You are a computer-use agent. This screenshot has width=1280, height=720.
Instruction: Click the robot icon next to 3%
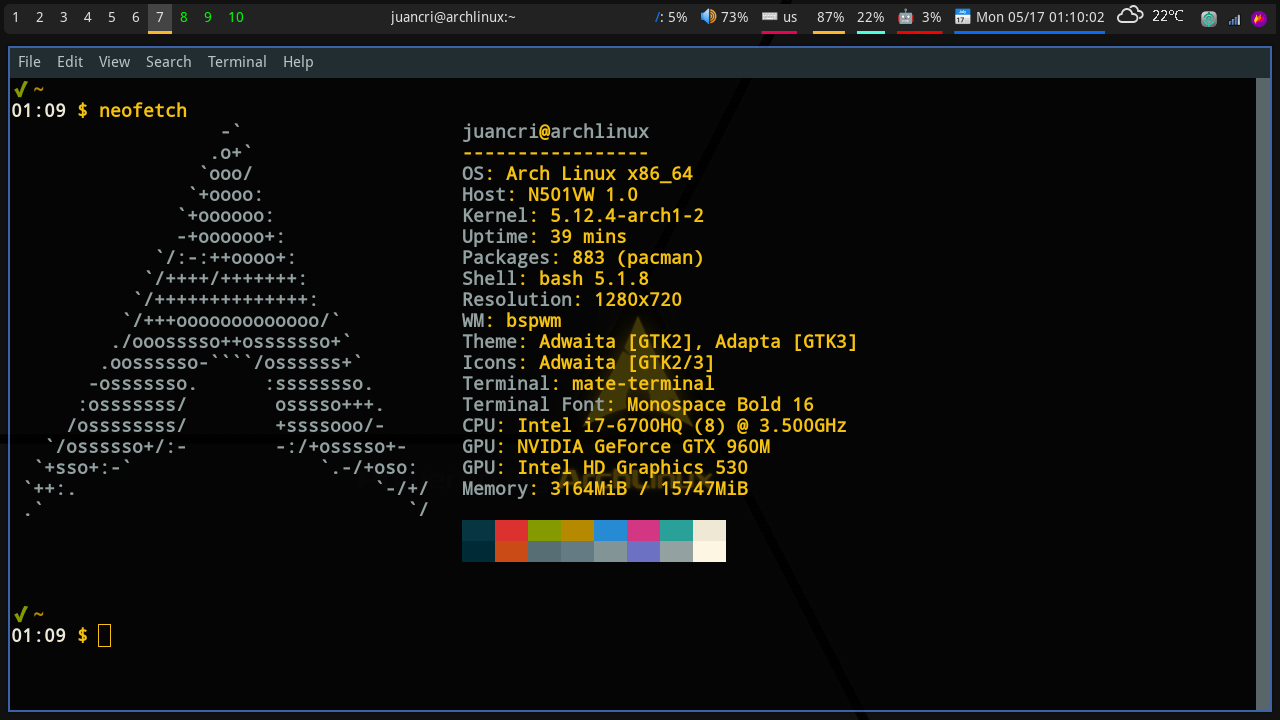[905, 17]
